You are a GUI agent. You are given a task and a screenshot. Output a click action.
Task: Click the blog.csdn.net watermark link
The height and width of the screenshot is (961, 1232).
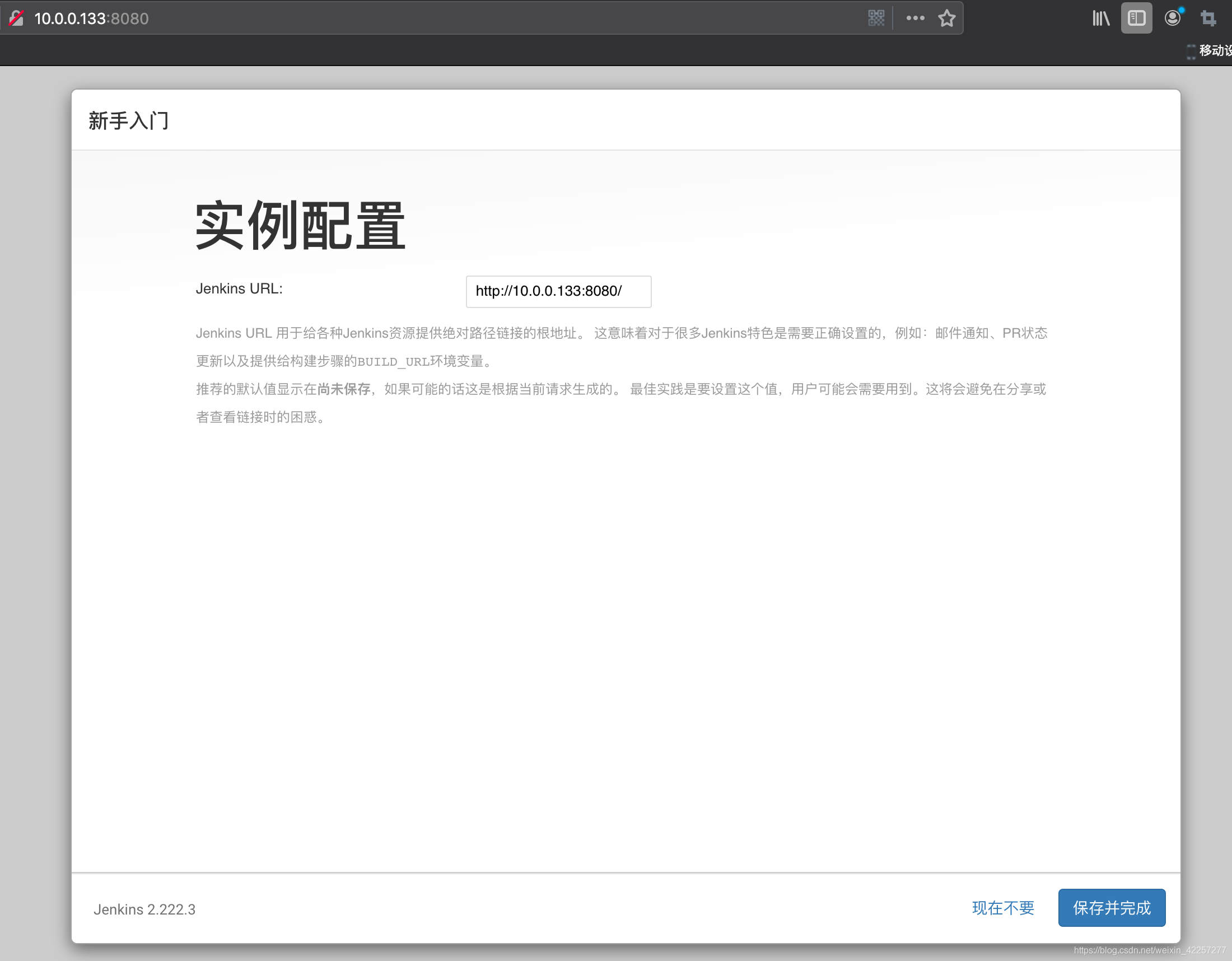[1149, 950]
